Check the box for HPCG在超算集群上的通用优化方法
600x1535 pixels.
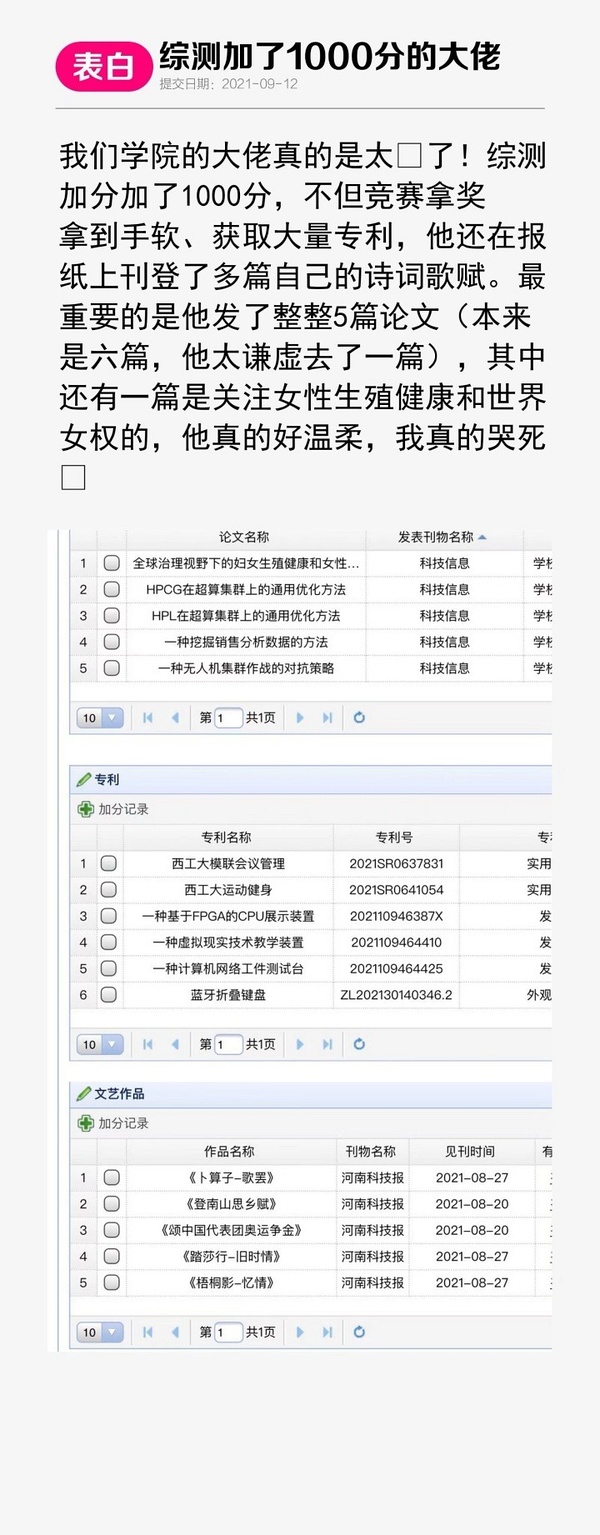pyautogui.click(x=111, y=589)
